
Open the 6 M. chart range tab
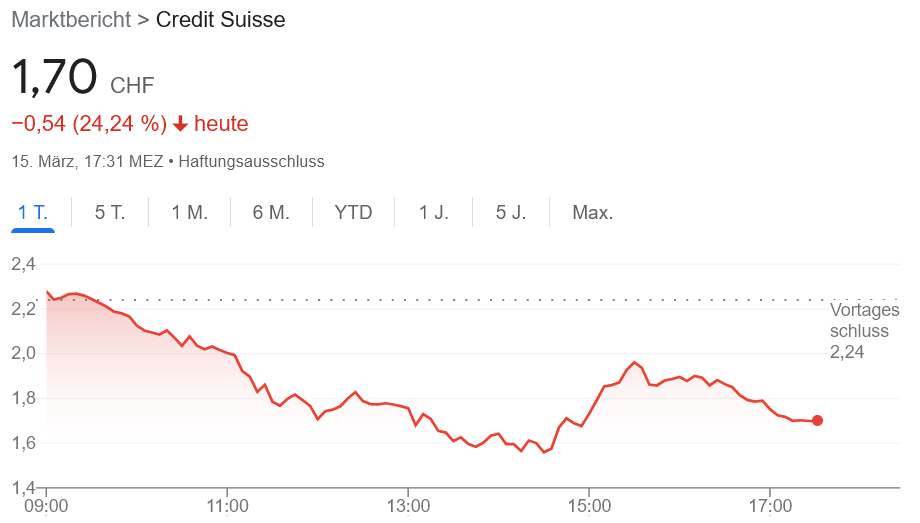coord(271,212)
